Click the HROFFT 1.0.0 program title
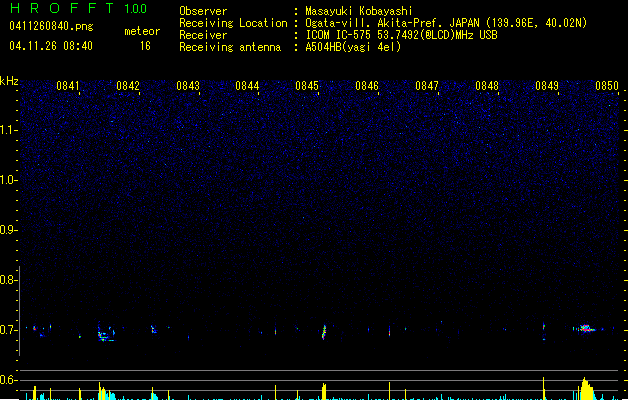The image size is (629, 400). (78, 8)
